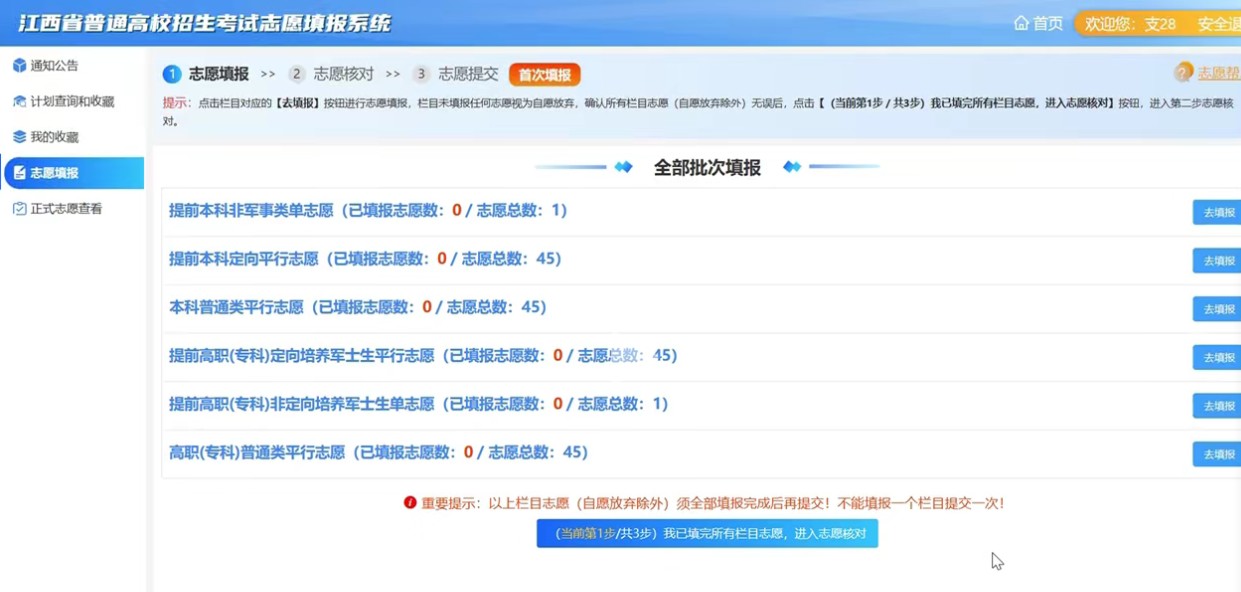The image size is (1241, 592).
Task: Click the orange 首次填报 badge
Action: click(x=544, y=75)
